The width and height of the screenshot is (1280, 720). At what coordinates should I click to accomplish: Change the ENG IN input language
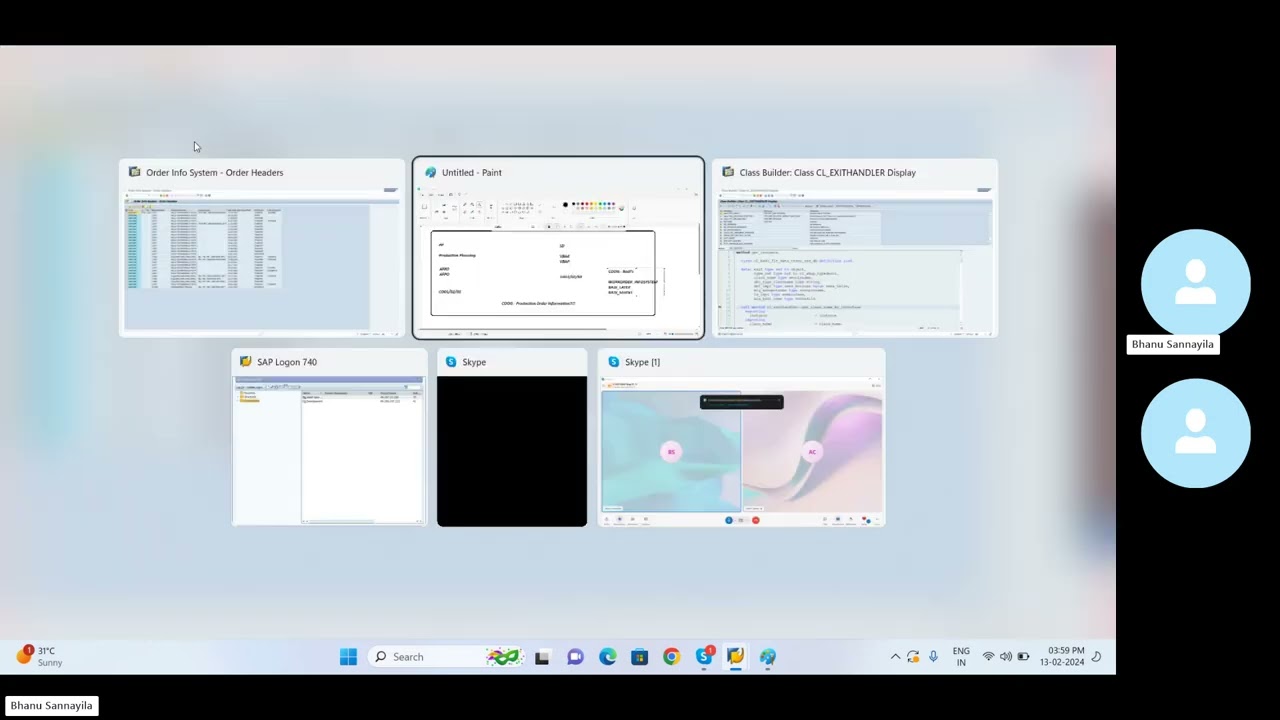coord(961,657)
